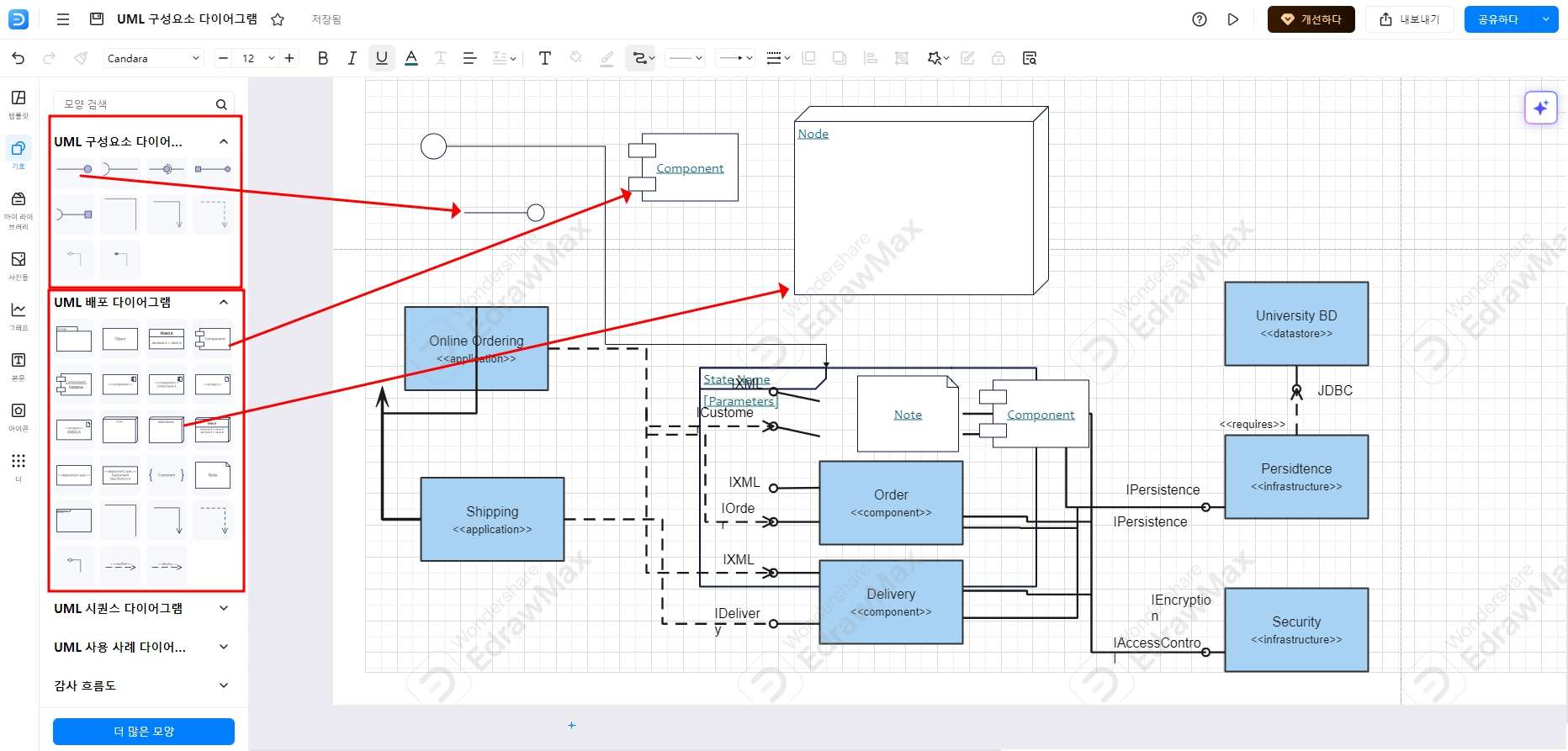Click the Note link on canvas

[908, 415]
